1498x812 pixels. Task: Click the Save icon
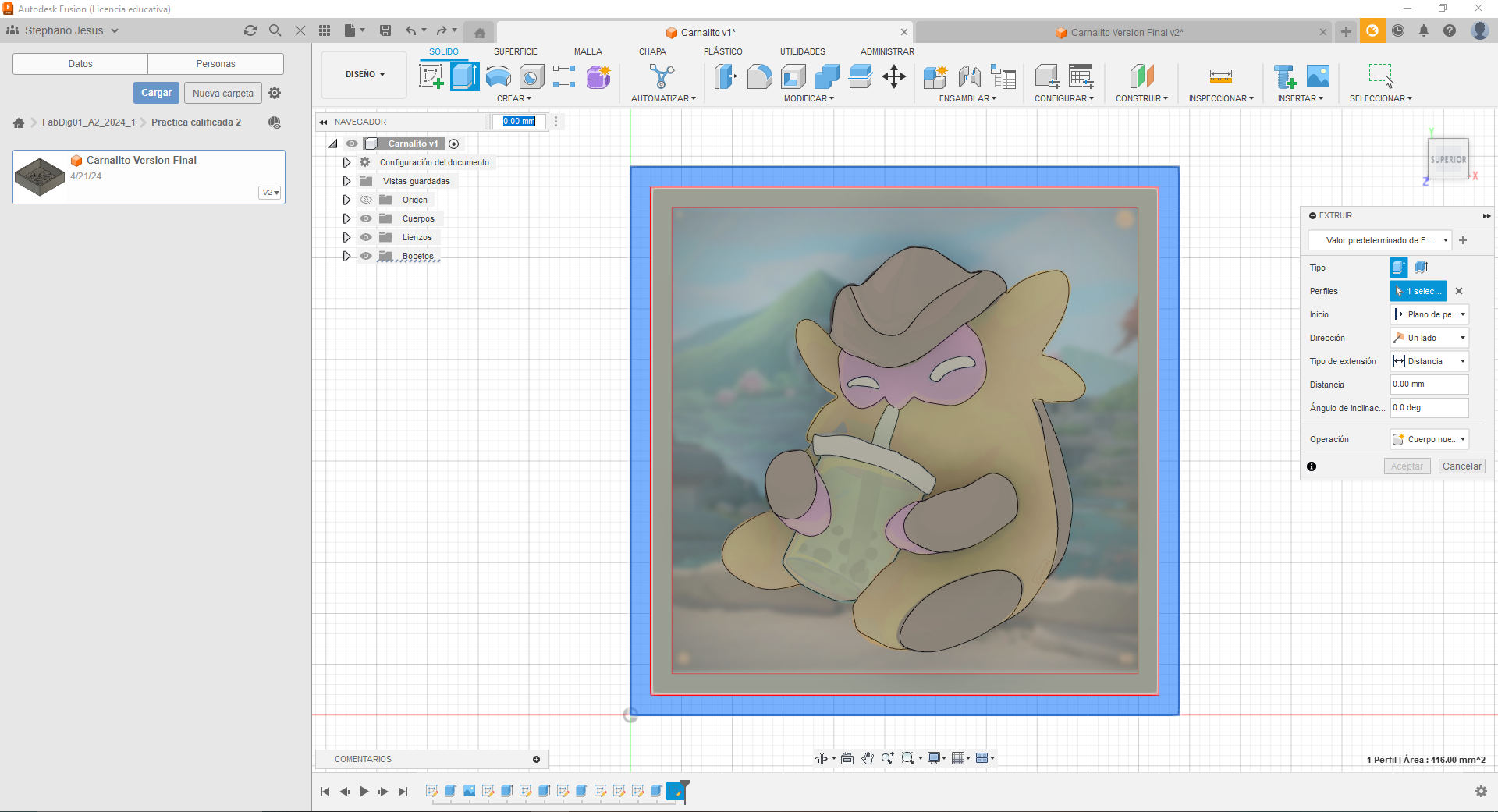(x=385, y=30)
